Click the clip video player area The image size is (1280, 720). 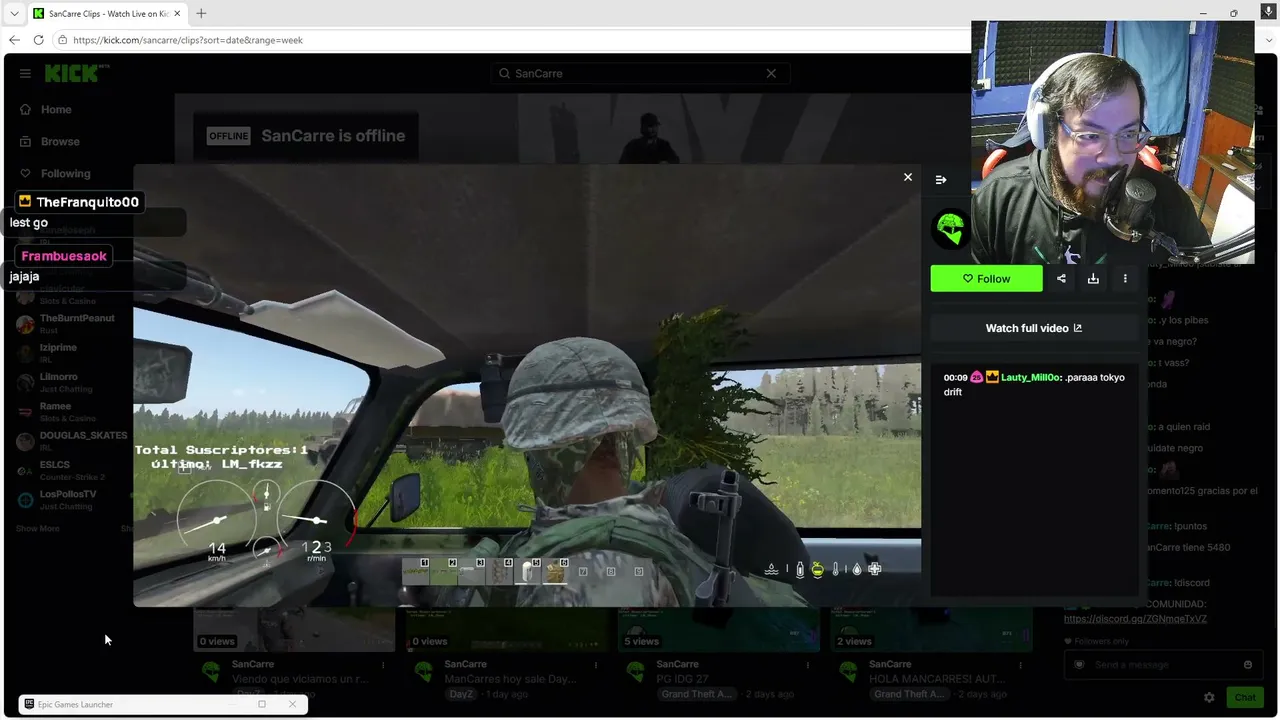click(x=527, y=386)
